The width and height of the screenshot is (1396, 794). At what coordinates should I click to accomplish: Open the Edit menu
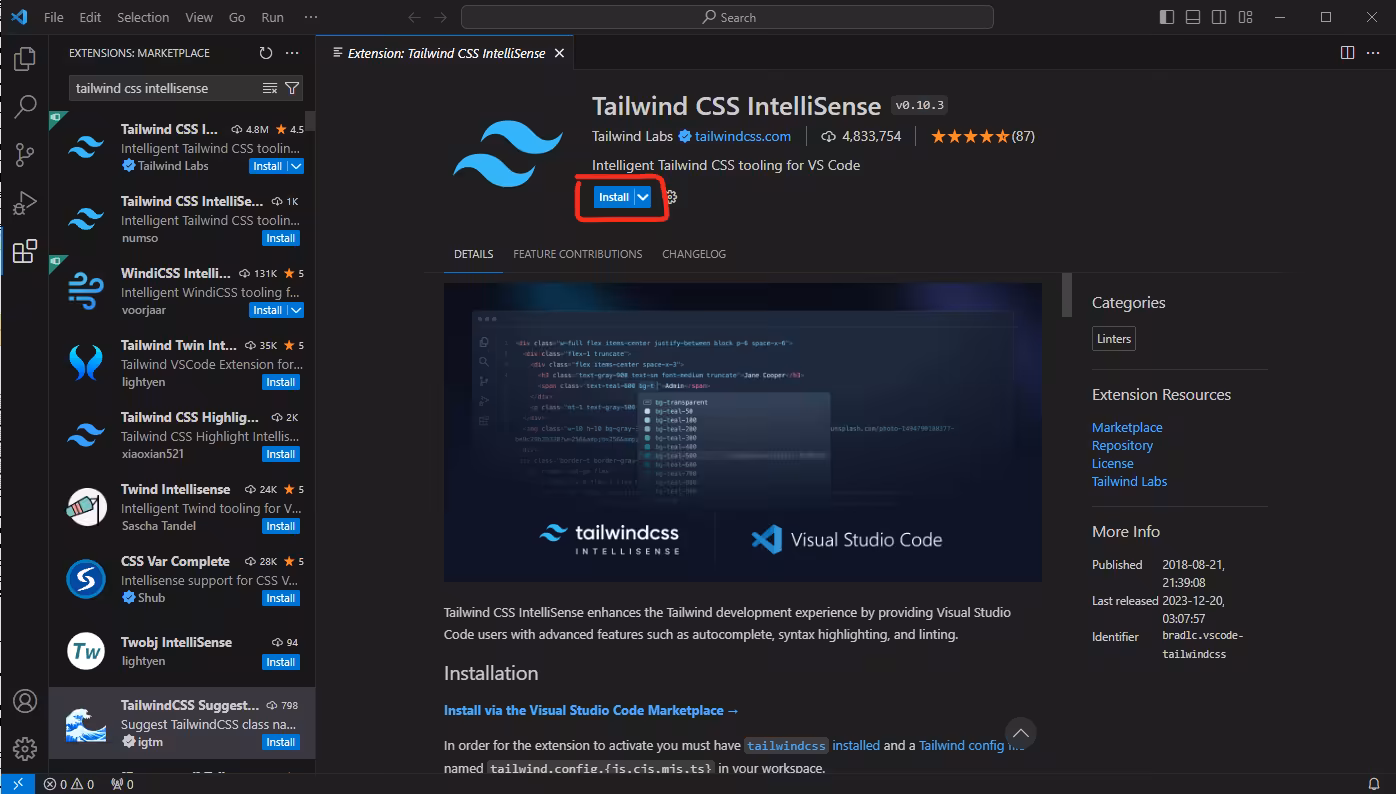90,17
